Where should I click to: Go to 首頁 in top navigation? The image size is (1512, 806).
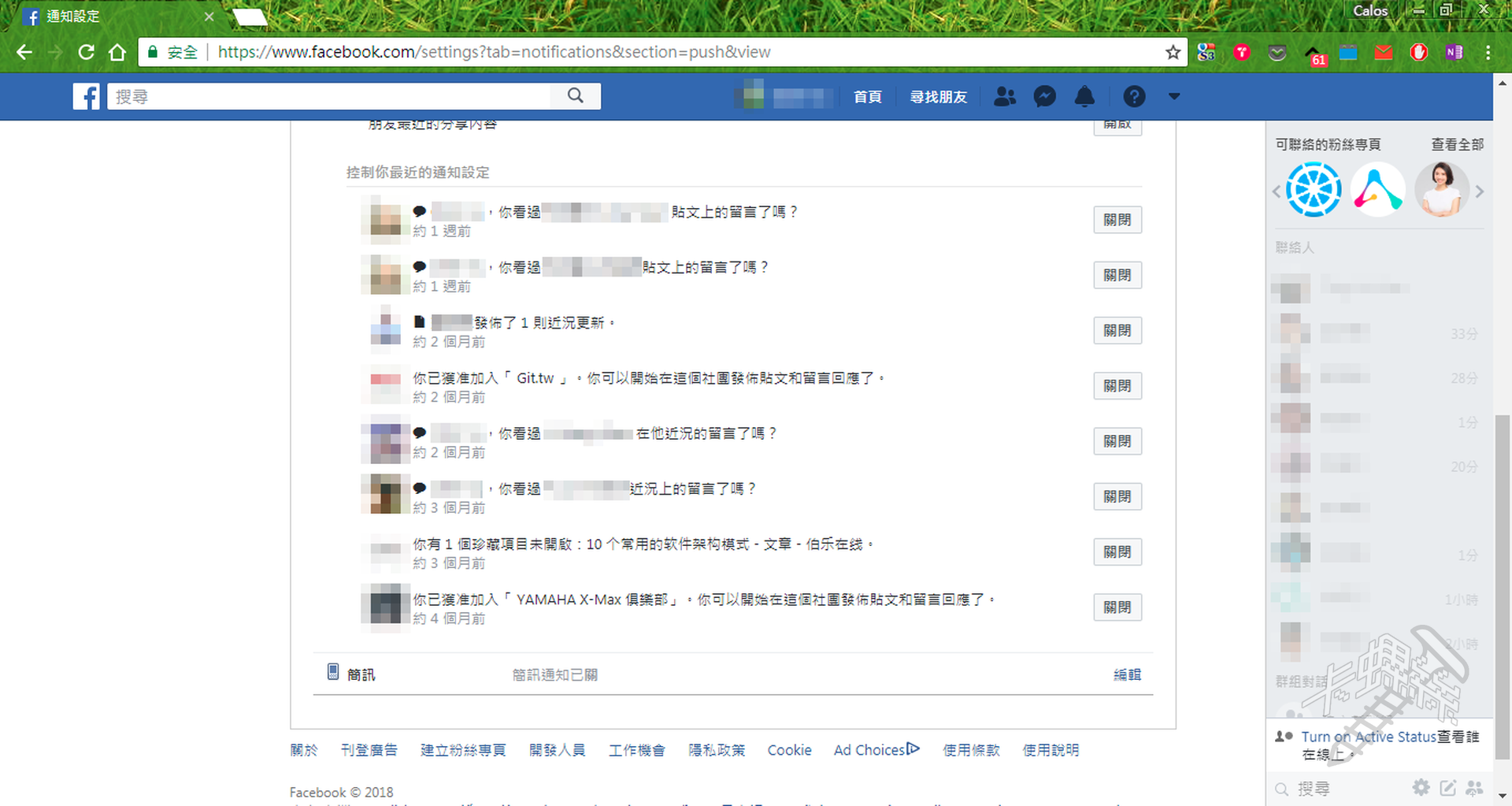tap(867, 97)
